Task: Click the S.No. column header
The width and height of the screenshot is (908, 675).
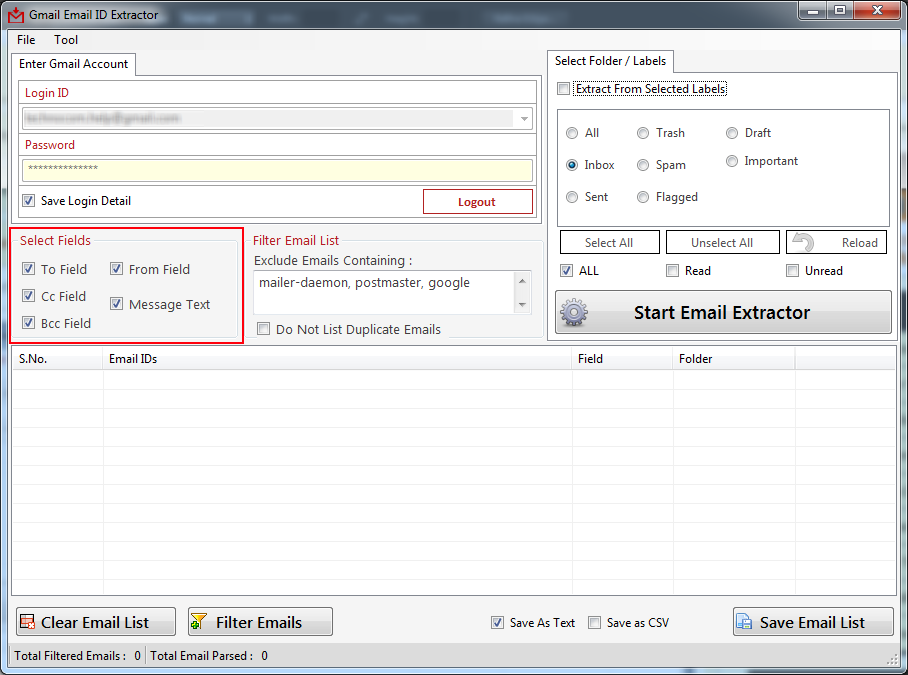Action: 58,359
